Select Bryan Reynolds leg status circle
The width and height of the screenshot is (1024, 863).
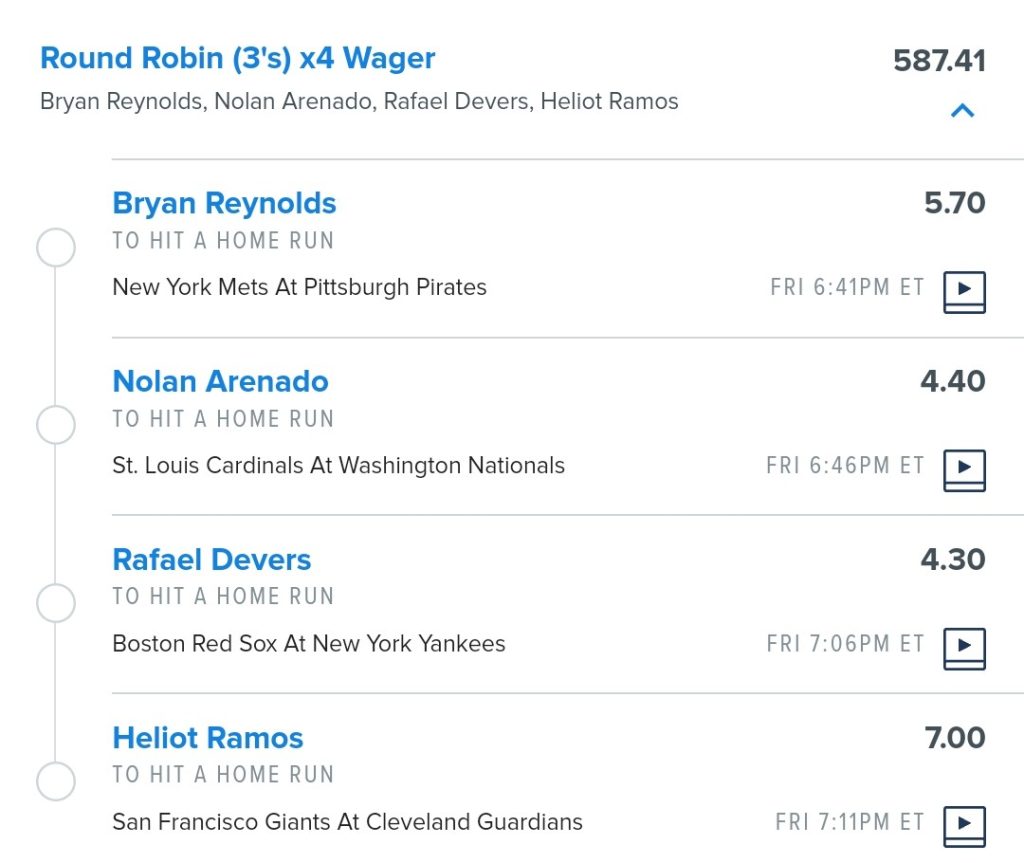56,247
